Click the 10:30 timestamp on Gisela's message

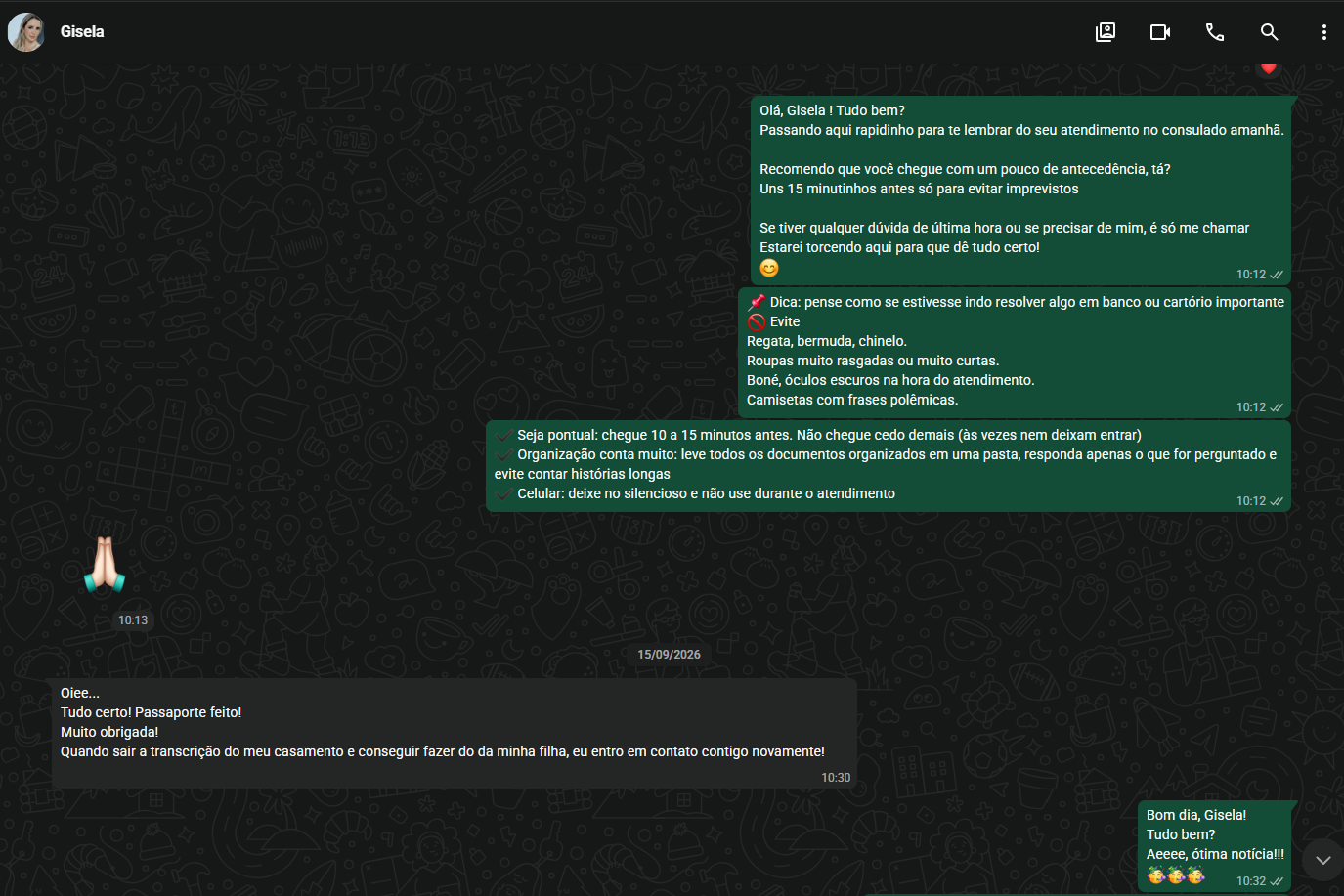(836, 778)
